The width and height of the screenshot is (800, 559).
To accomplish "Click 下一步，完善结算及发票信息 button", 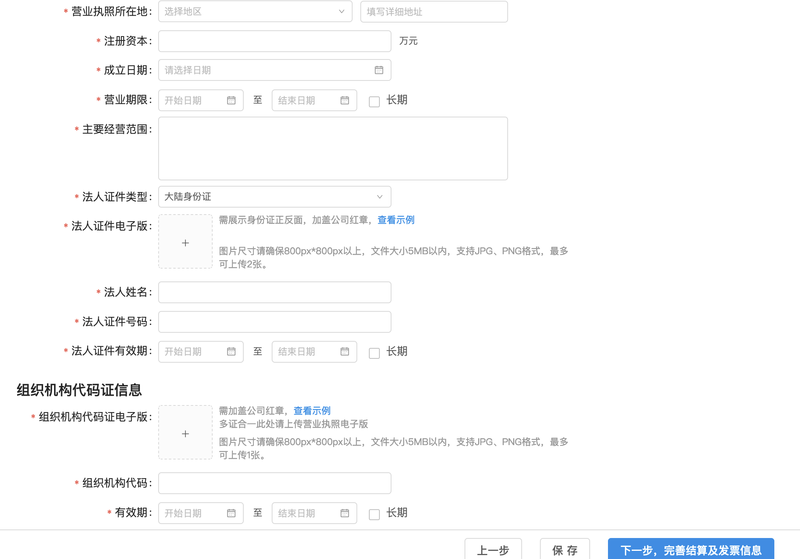I will tap(691, 549).
